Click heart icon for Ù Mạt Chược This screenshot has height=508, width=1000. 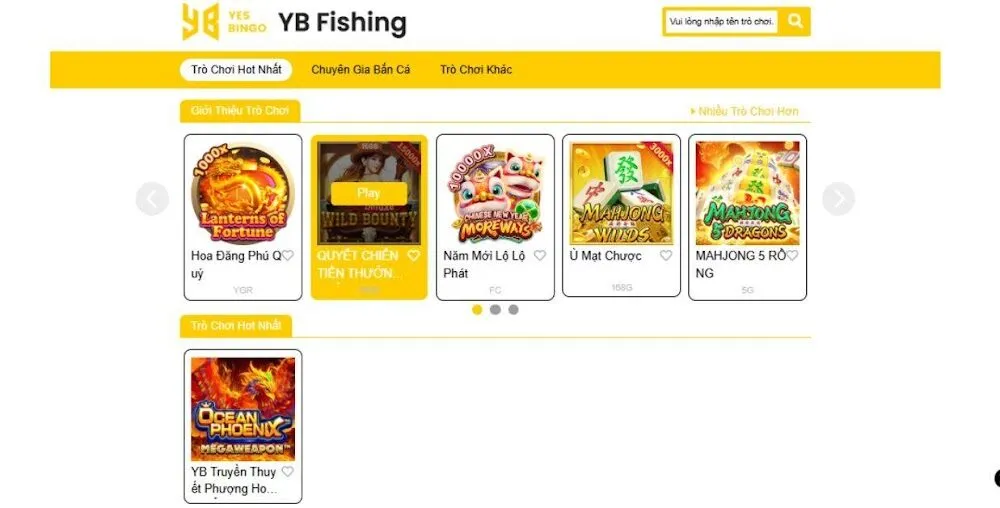click(666, 256)
